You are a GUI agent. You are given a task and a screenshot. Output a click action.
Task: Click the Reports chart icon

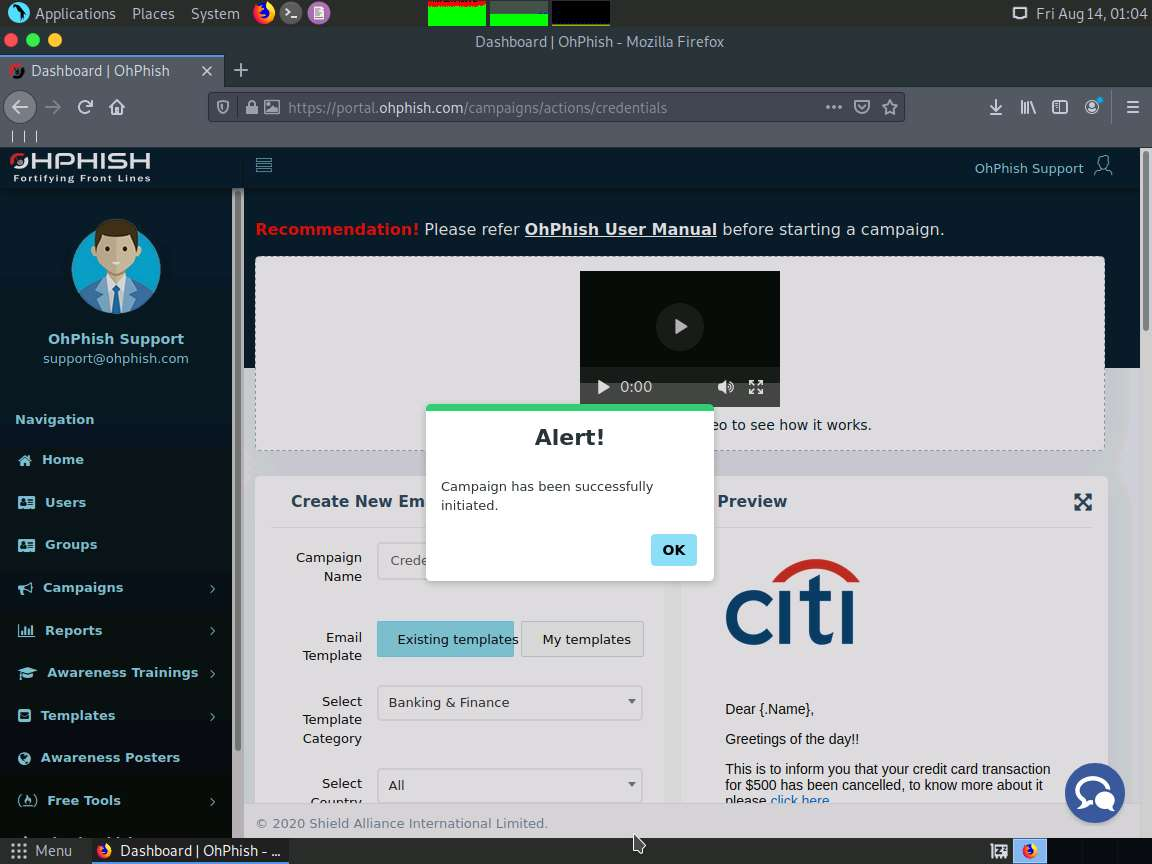pos(26,630)
